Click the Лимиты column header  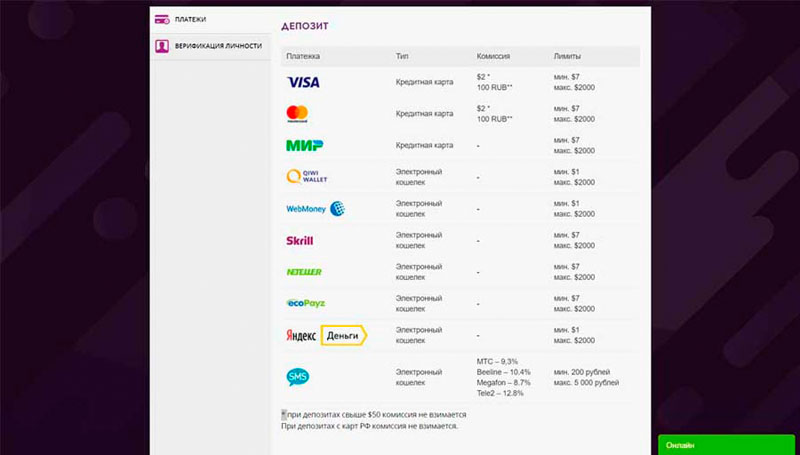(x=567, y=55)
